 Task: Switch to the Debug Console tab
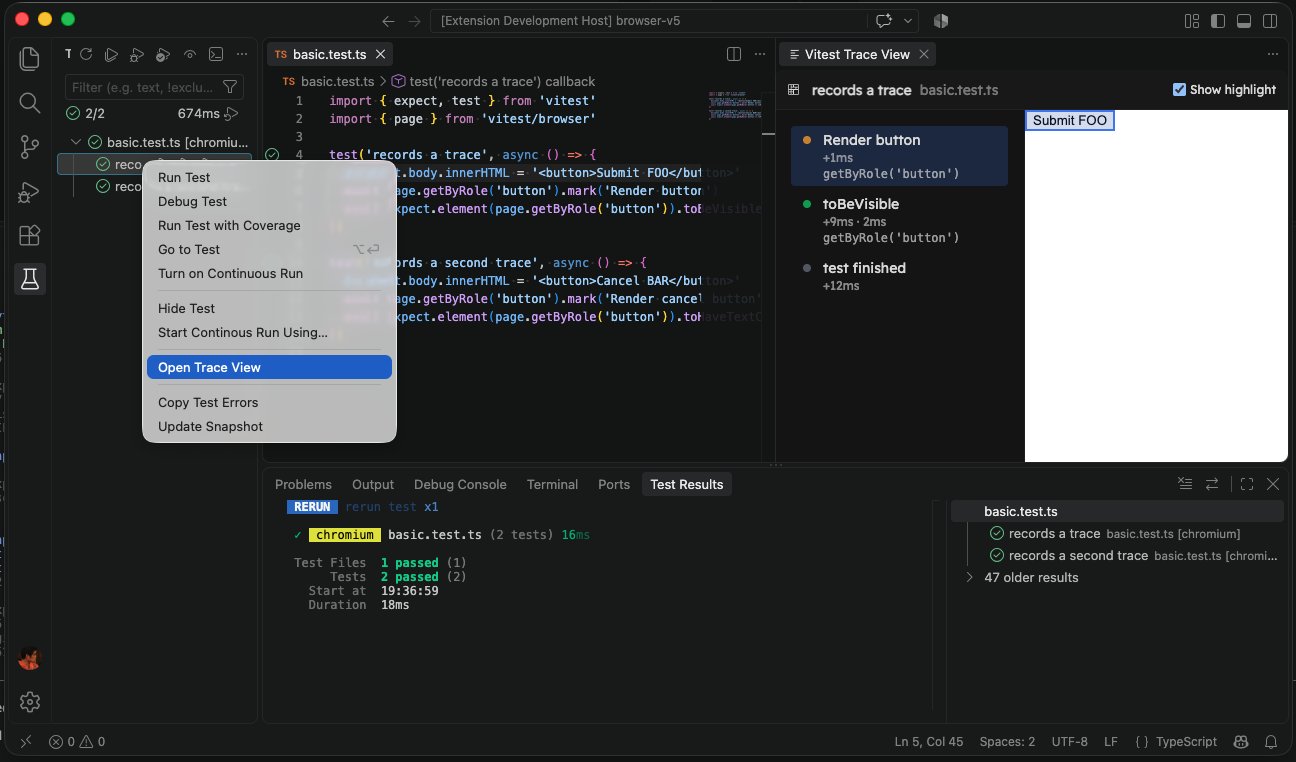460,484
